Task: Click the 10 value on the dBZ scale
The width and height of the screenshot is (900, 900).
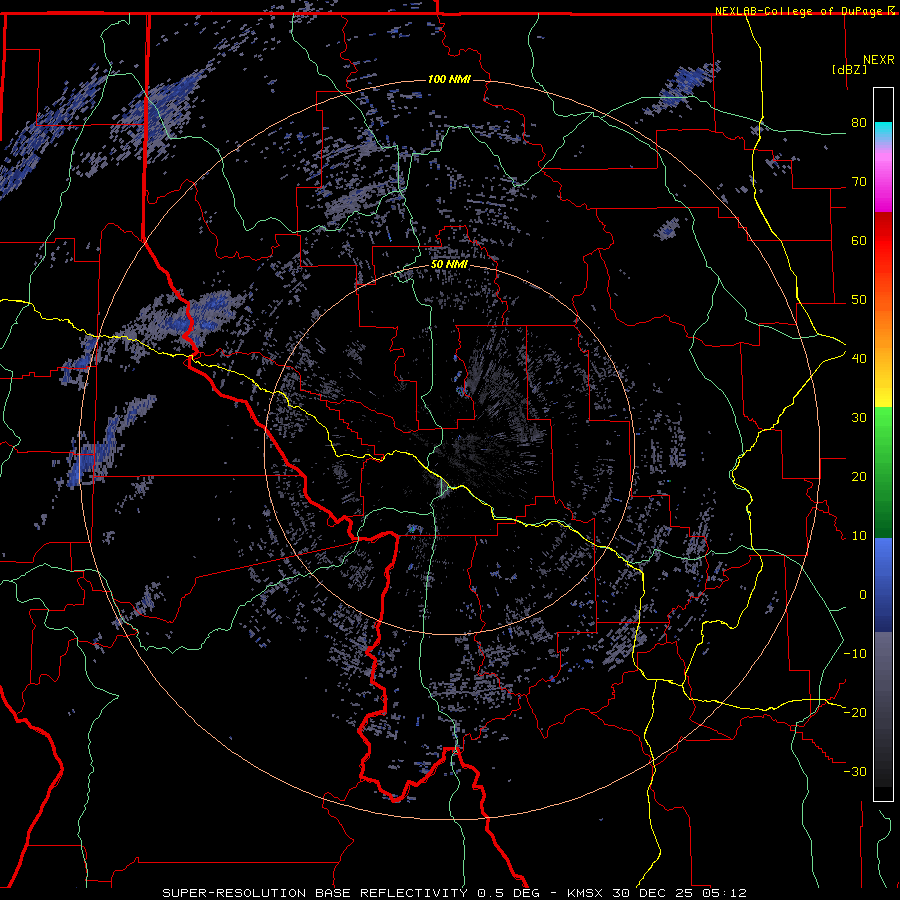Action: pyautogui.click(x=859, y=536)
